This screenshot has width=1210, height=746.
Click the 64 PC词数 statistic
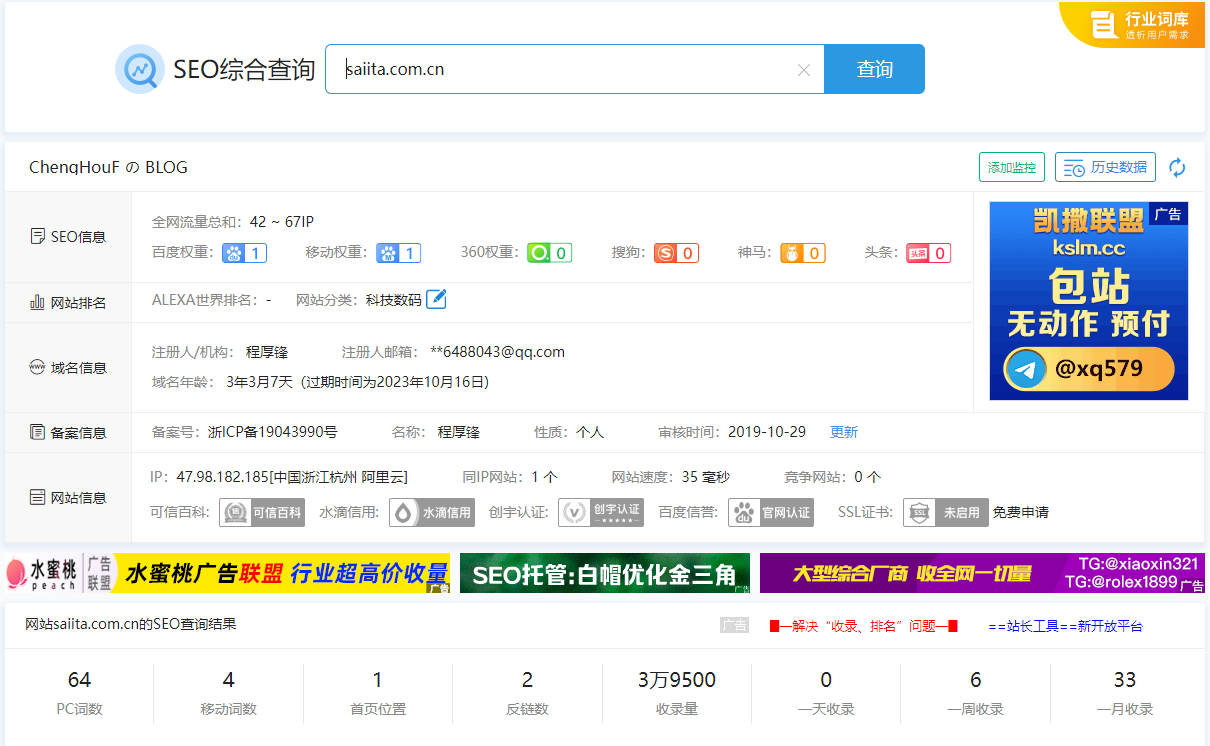[79, 691]
